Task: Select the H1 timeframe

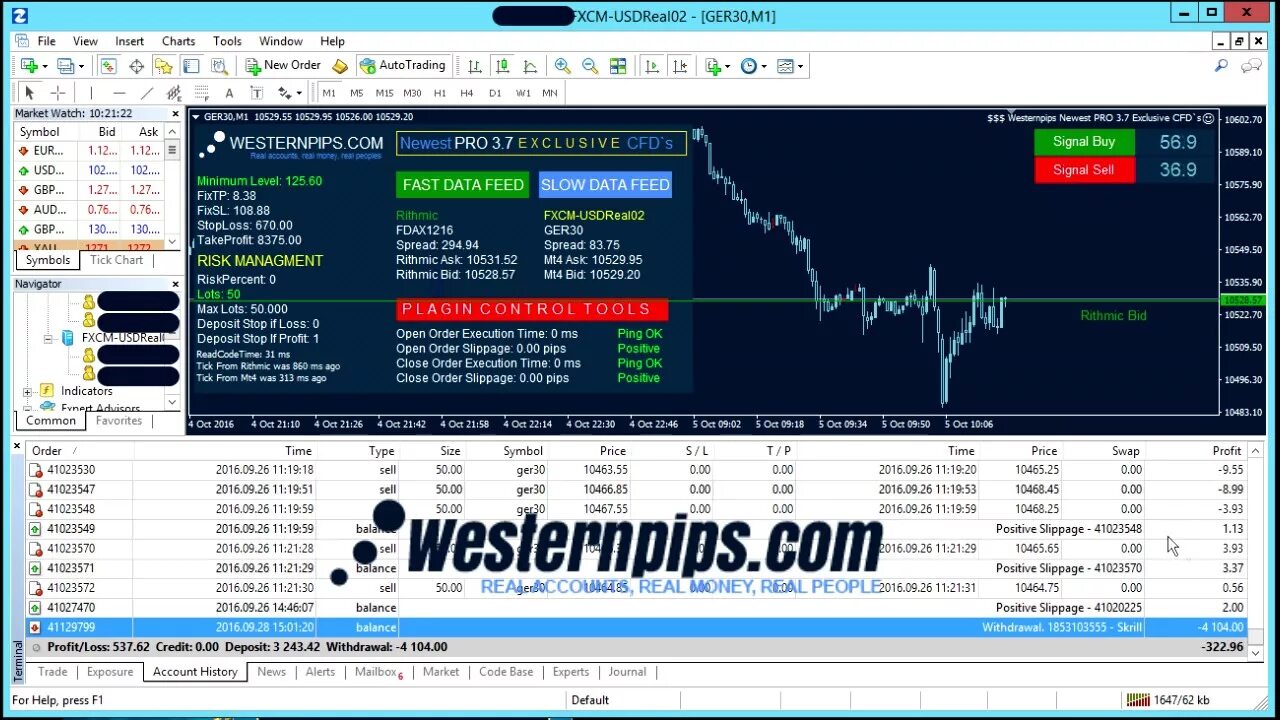Action: (x=440, y=93)
